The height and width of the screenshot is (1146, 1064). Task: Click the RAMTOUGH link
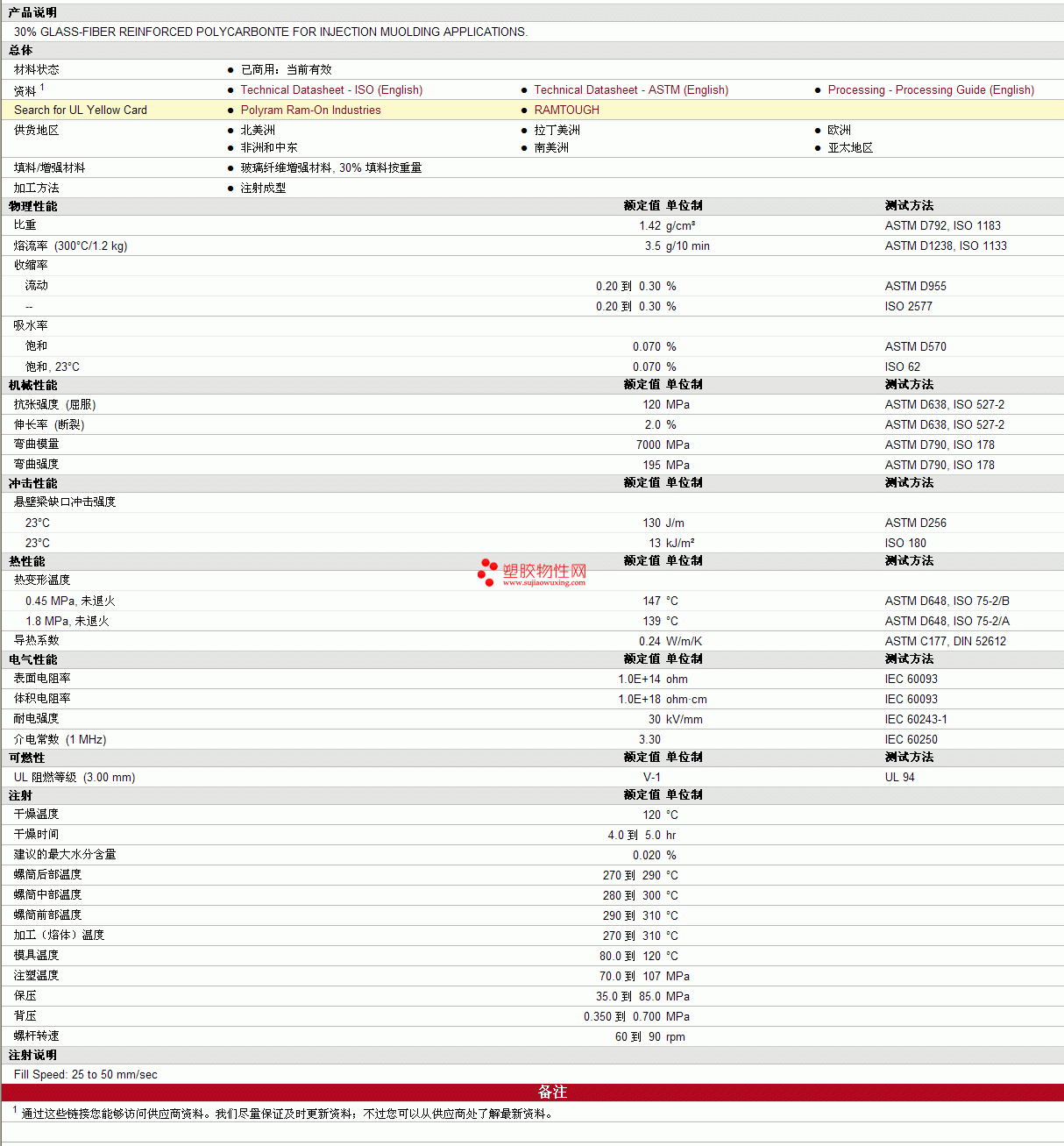[x=567, y=110]
